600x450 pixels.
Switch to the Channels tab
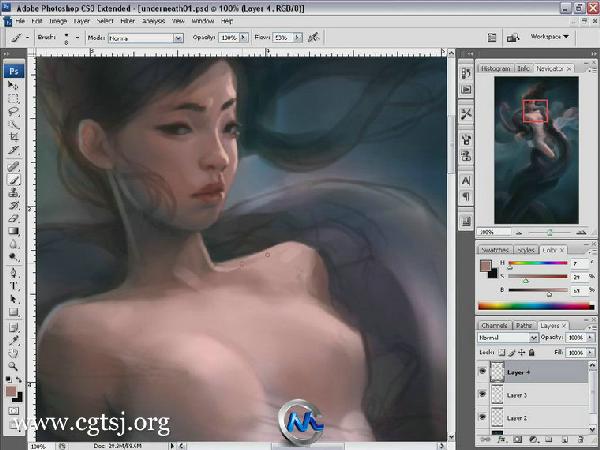[494, 325]
